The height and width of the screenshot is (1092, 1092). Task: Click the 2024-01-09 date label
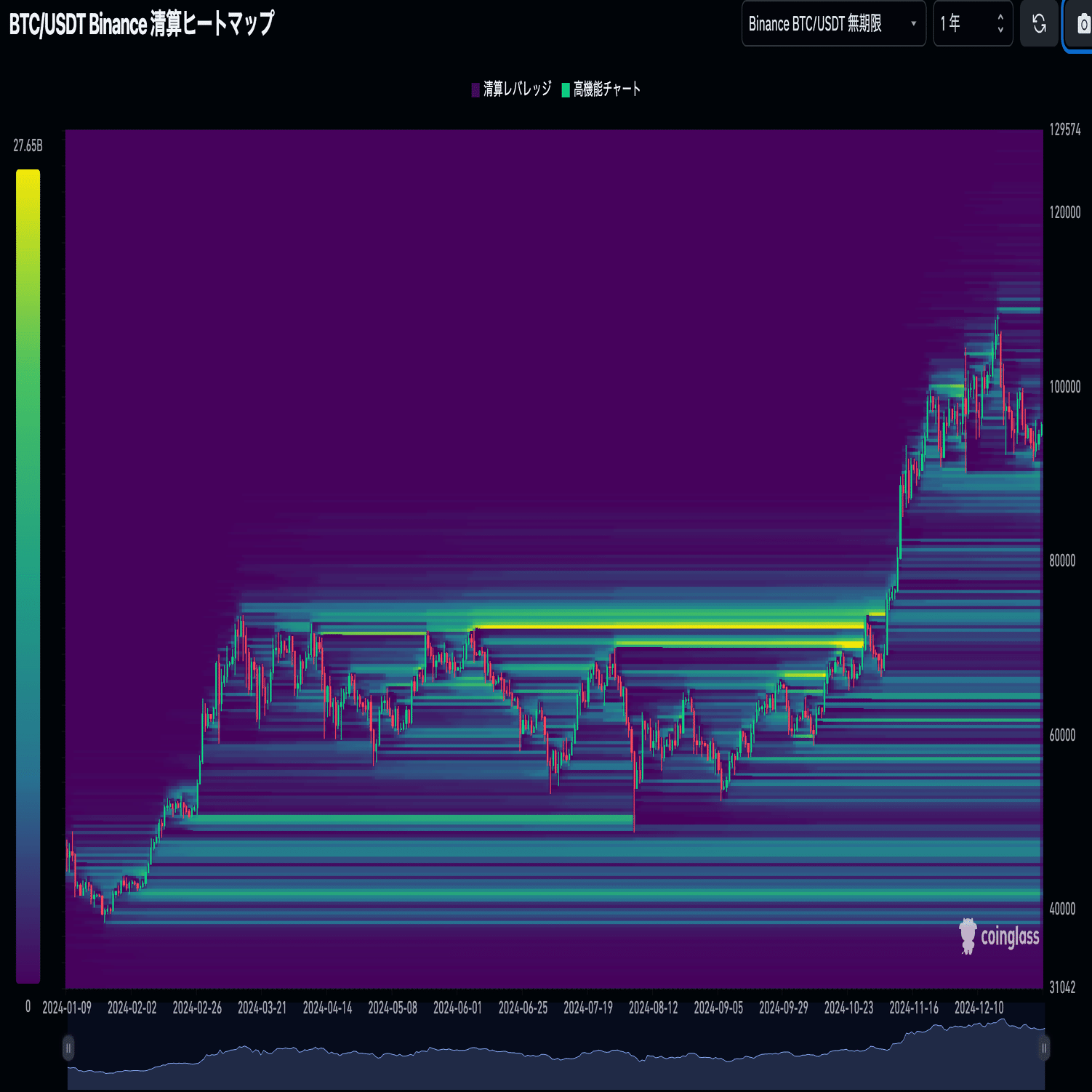(x=67, y=1008)
